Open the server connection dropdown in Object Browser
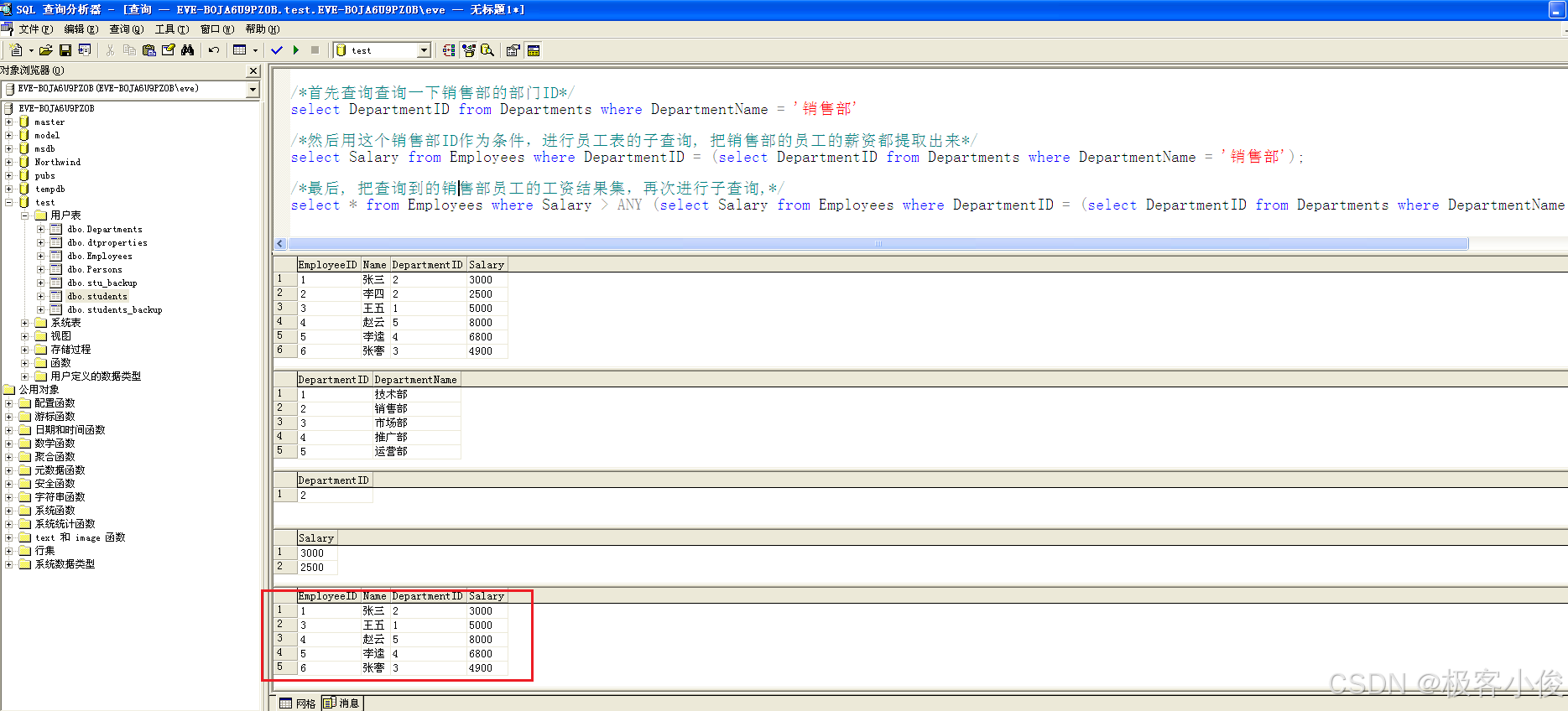 (x=253, y=89)
